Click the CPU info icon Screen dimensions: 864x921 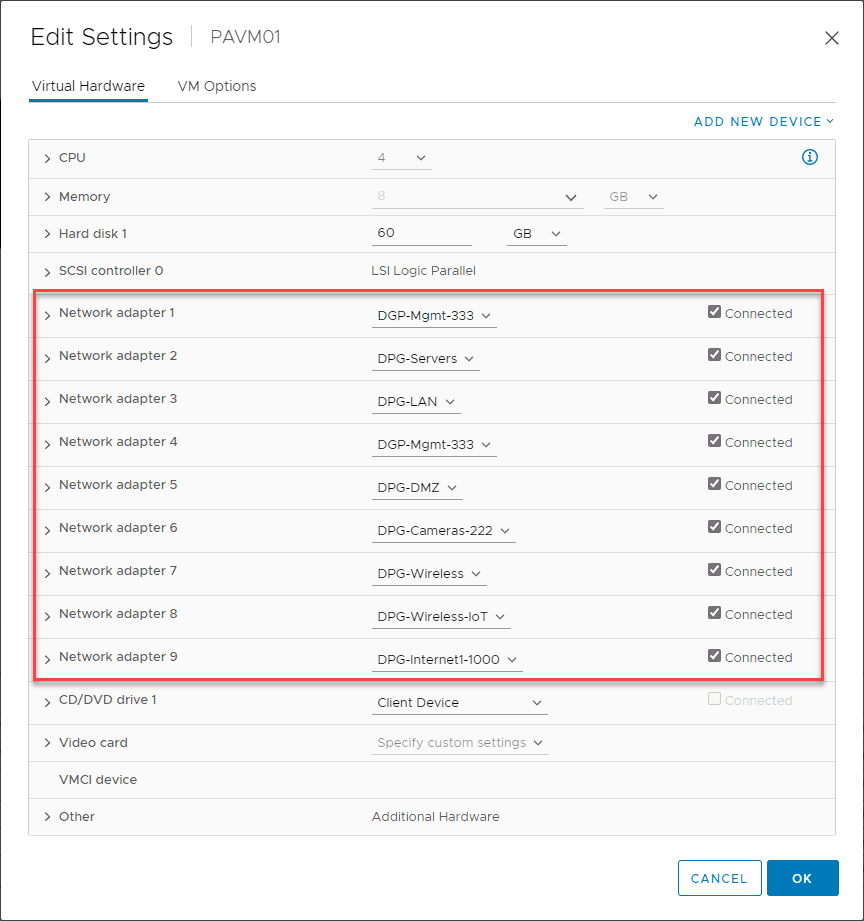[810, 157]
